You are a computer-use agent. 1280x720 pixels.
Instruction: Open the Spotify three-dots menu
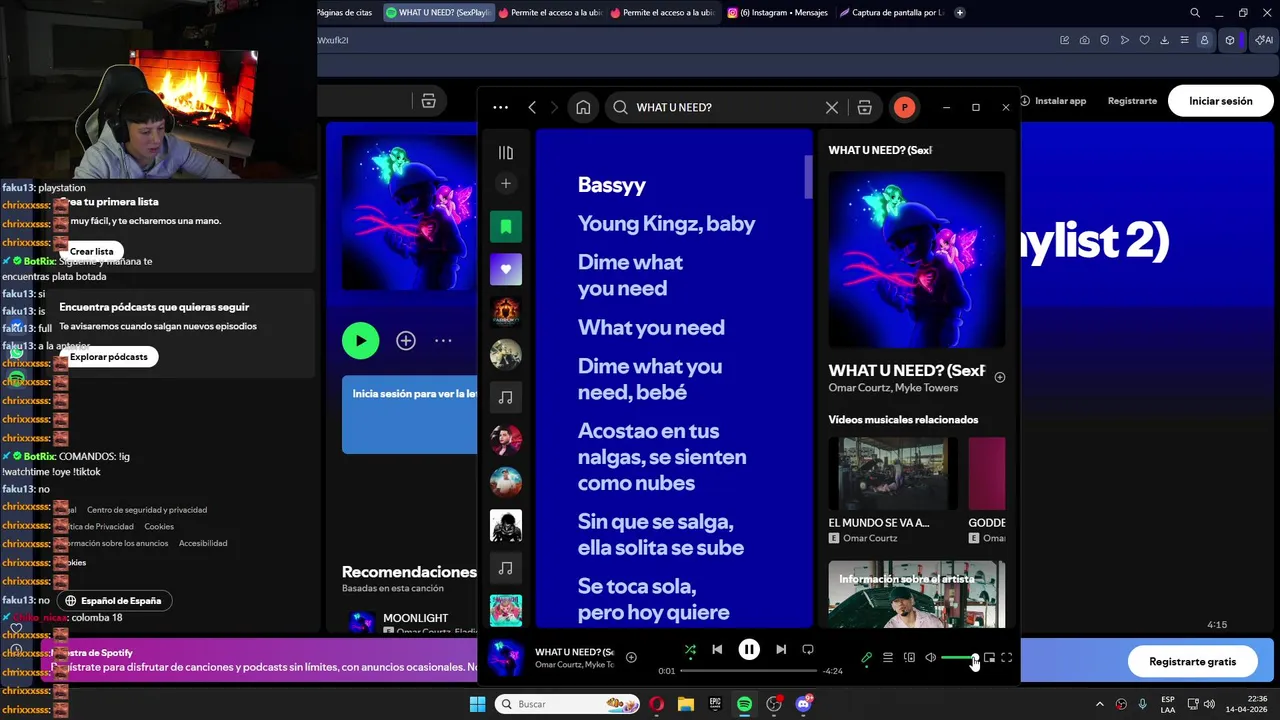[x=500, y=107]
